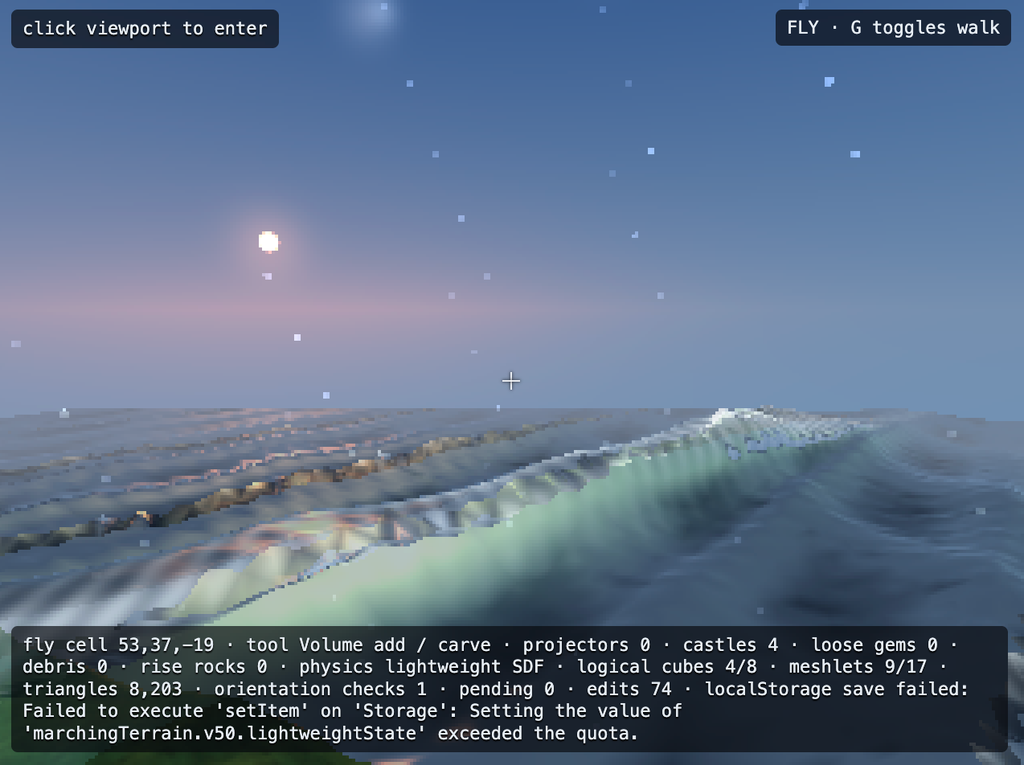1024x765 pixels.
Task: Select the "fly cell 53,37,-19" readout
Action: [118, 645]
